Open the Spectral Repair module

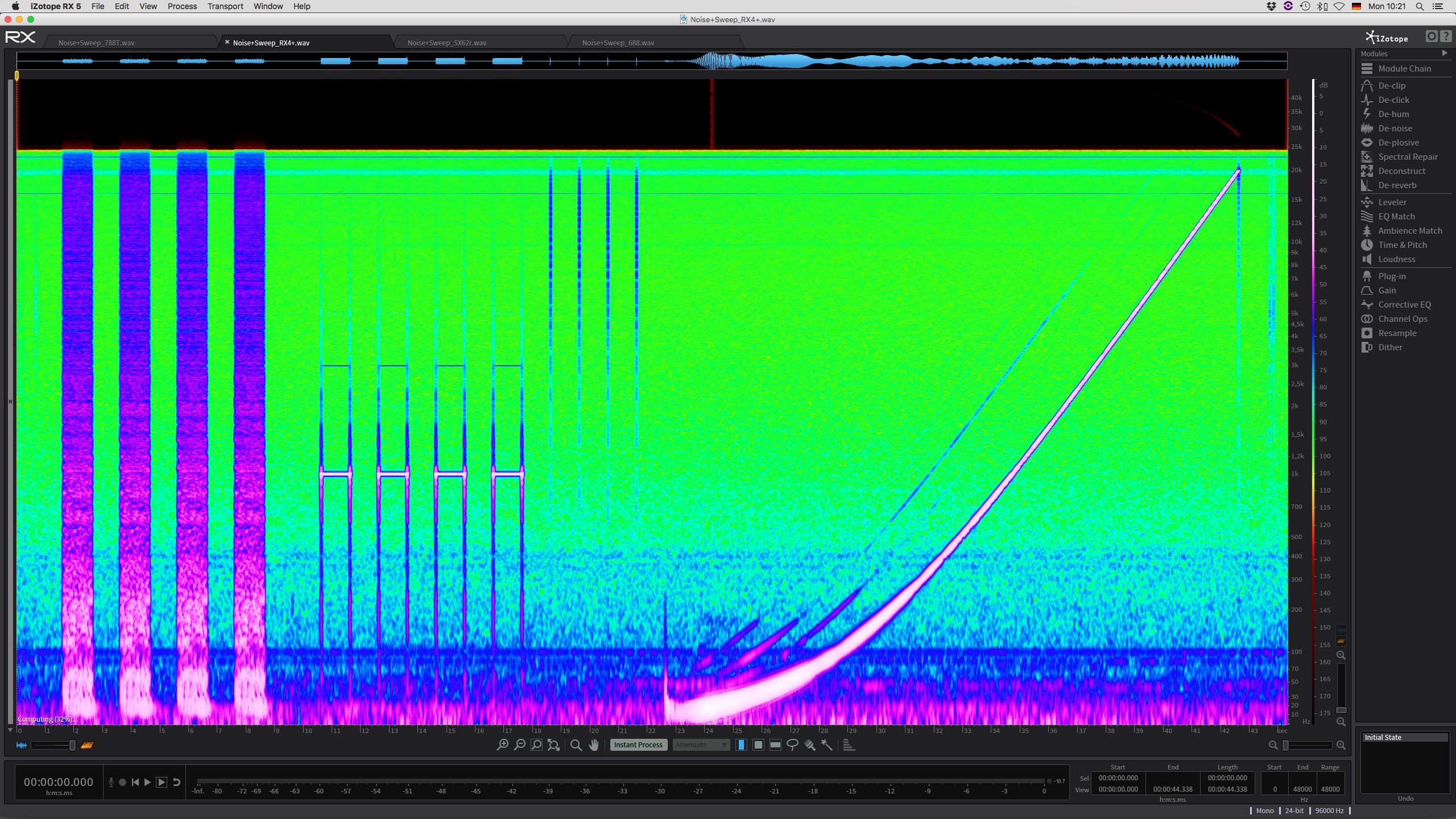pyautogui.click(x=1407, y=157)
